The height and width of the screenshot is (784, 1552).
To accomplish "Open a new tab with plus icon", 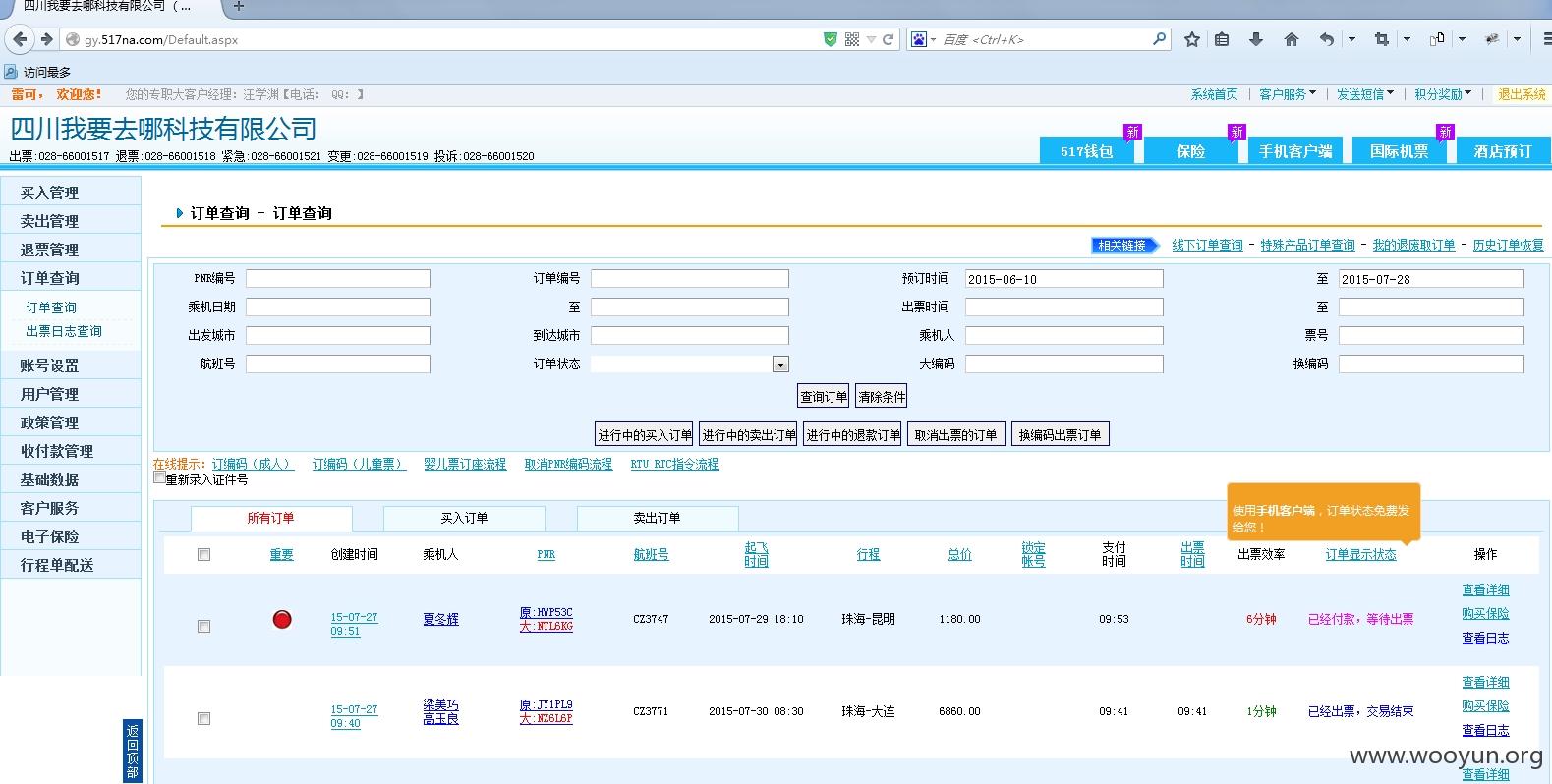I will click(x=238, y=7).
